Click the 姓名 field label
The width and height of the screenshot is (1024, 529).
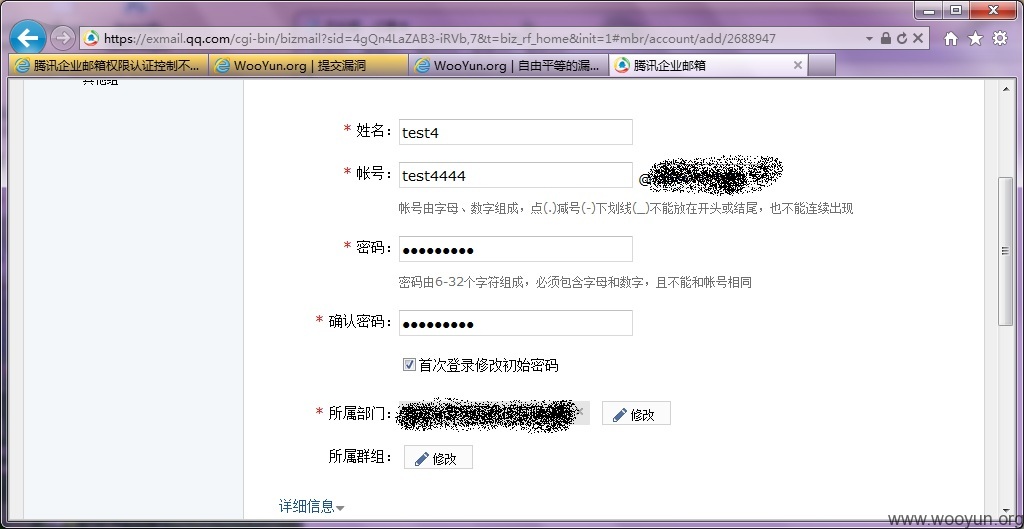coord(374,131)
